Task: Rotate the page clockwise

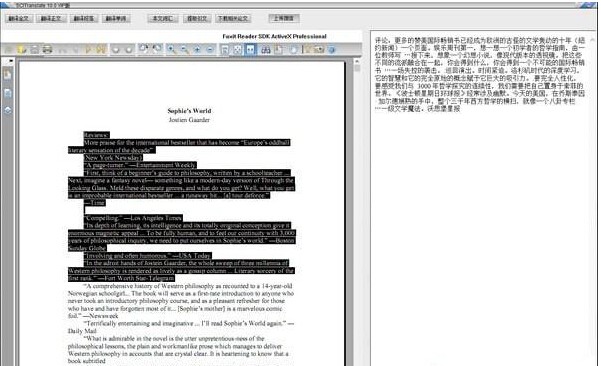Action: 157,49
